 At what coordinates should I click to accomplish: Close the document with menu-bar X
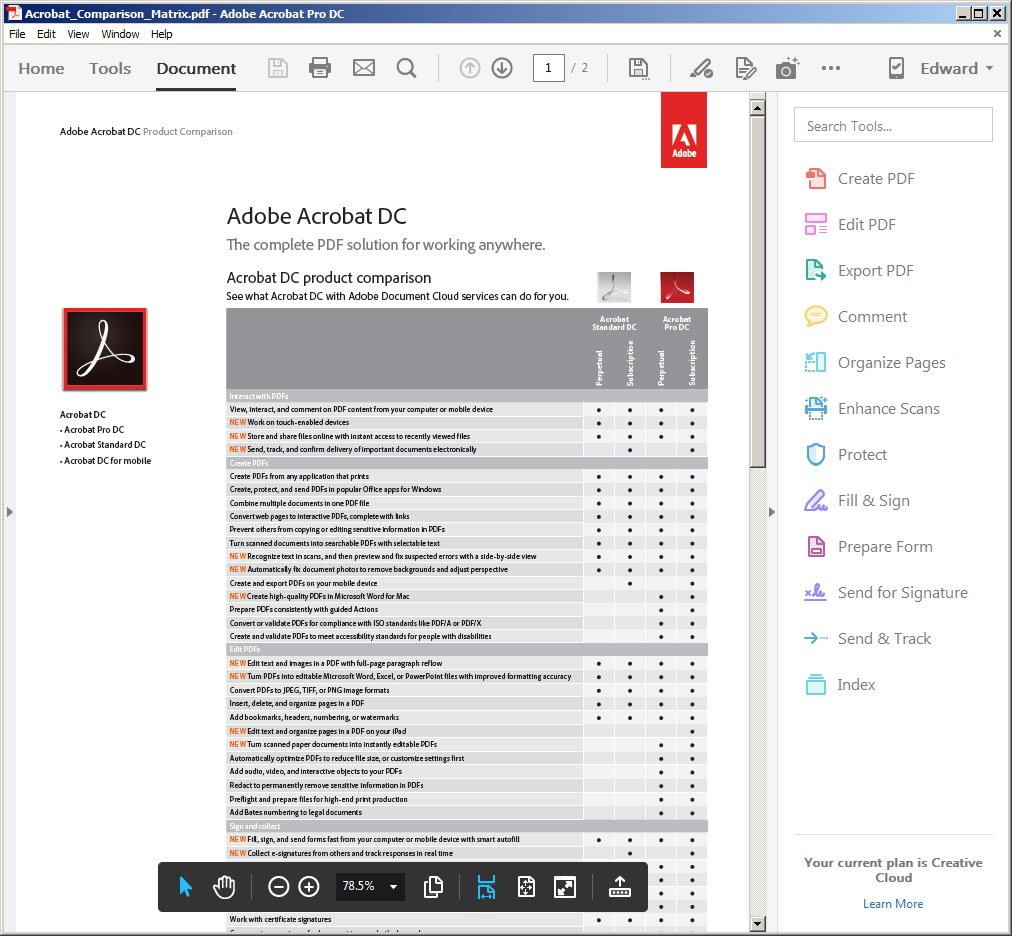tap(997, 34)
